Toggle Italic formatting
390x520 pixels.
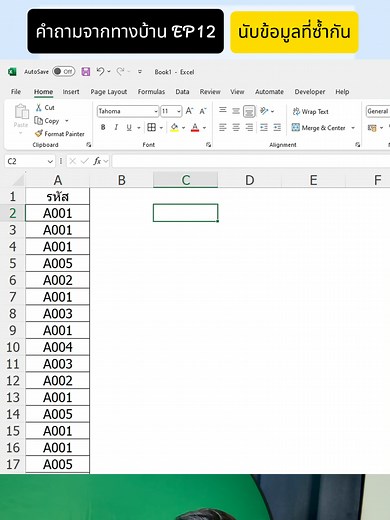[116, 127]
